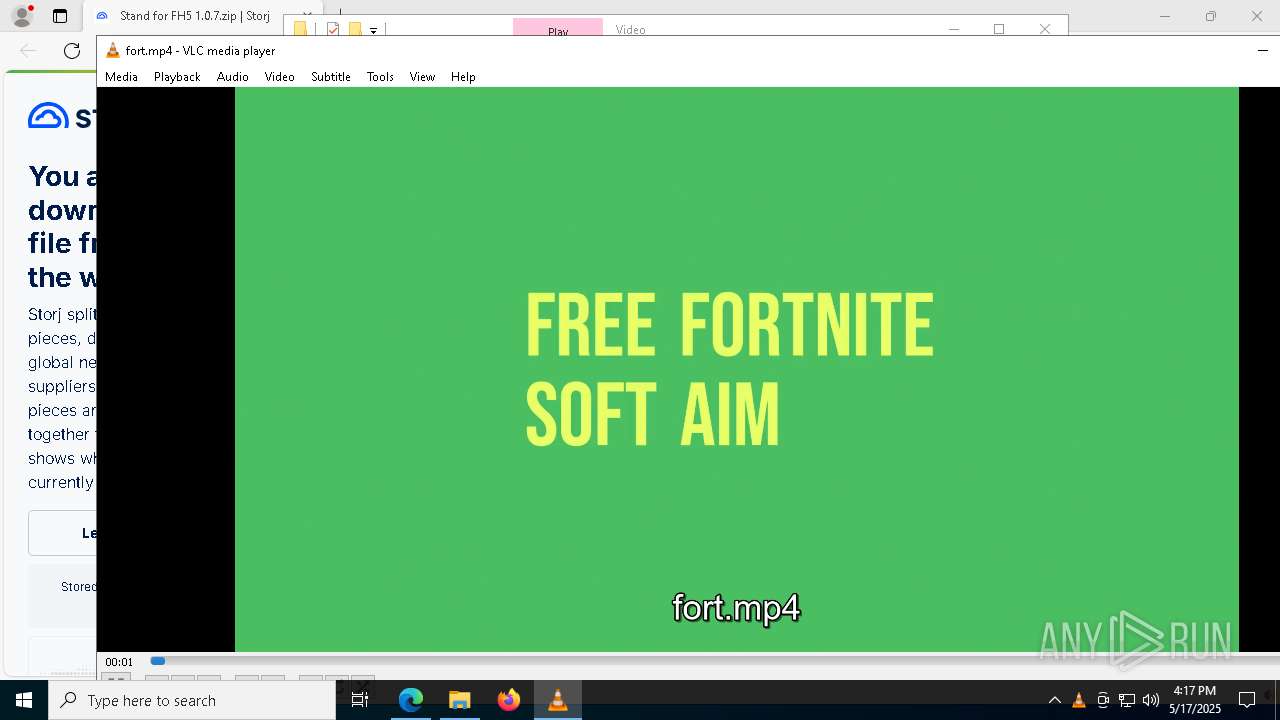
Task: Select the Stand for FH5 1.0.7.zip tab
Action: point(195,16)
